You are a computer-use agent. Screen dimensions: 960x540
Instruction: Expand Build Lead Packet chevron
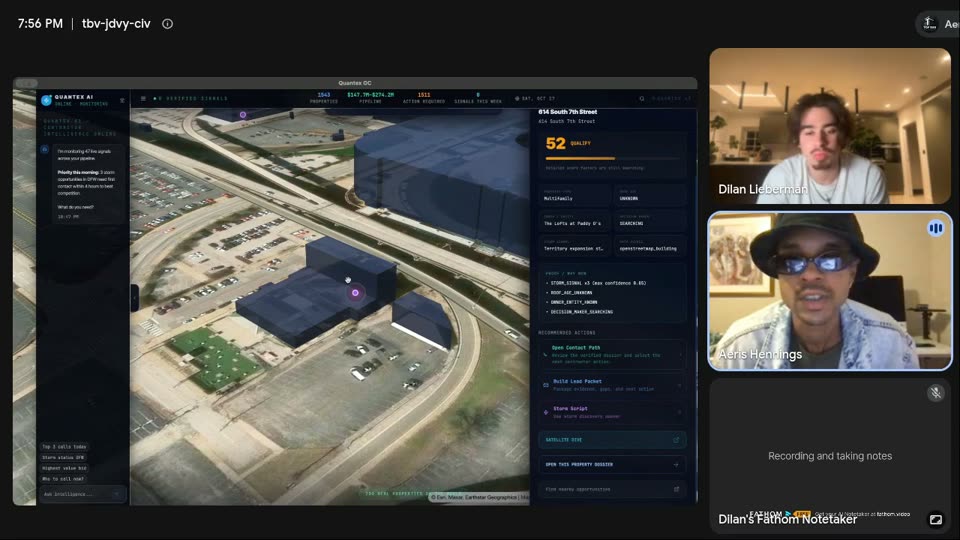[680, 385]
